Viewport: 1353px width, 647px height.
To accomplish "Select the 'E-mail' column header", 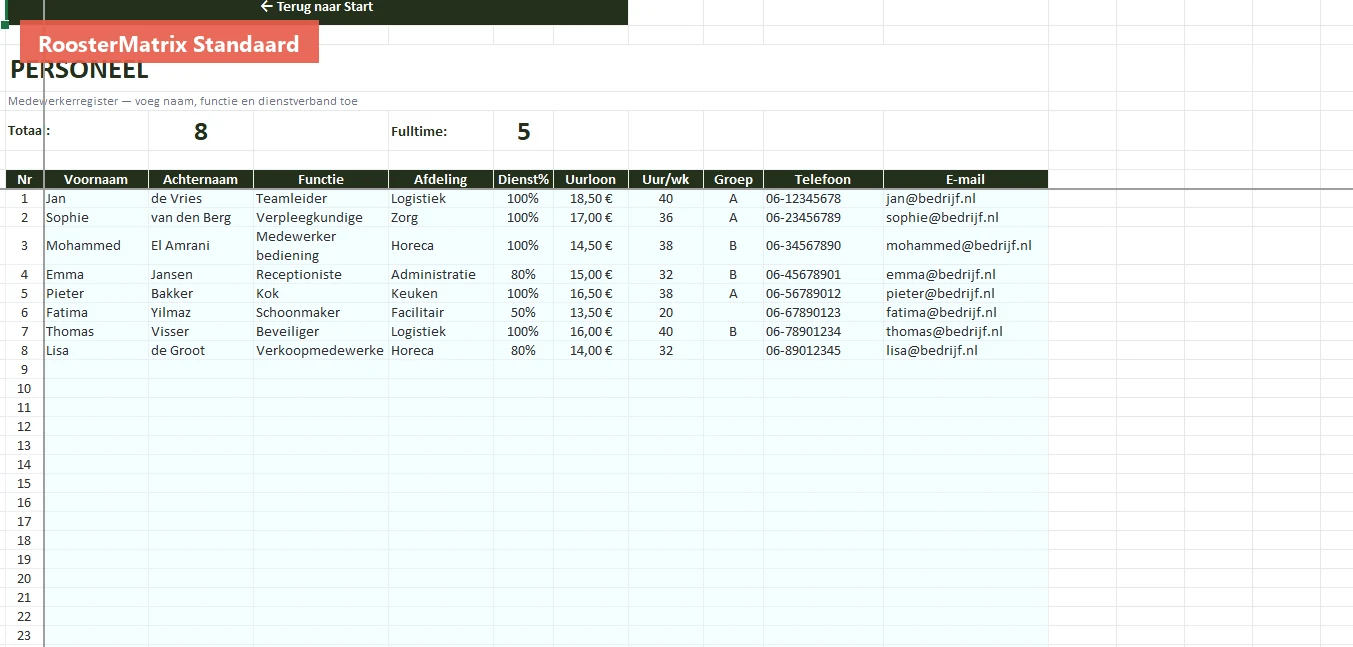I will 966,180.
